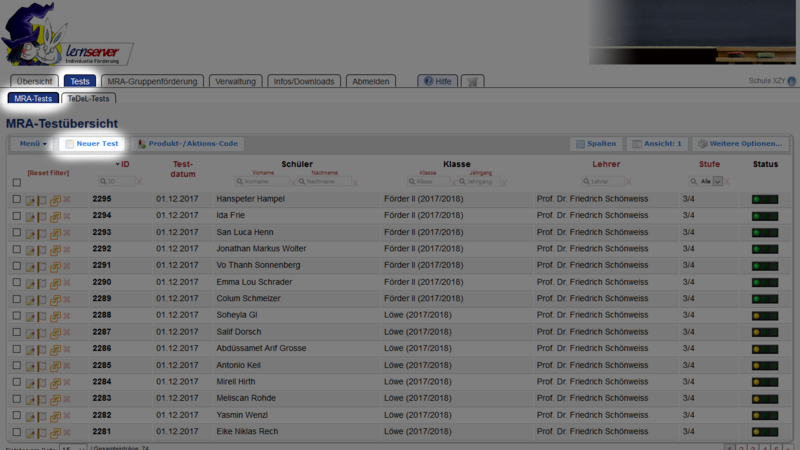Click the Reset Filter link
Image resolution: width=800 pixels, height=450 pixels.
coord(48,173)
